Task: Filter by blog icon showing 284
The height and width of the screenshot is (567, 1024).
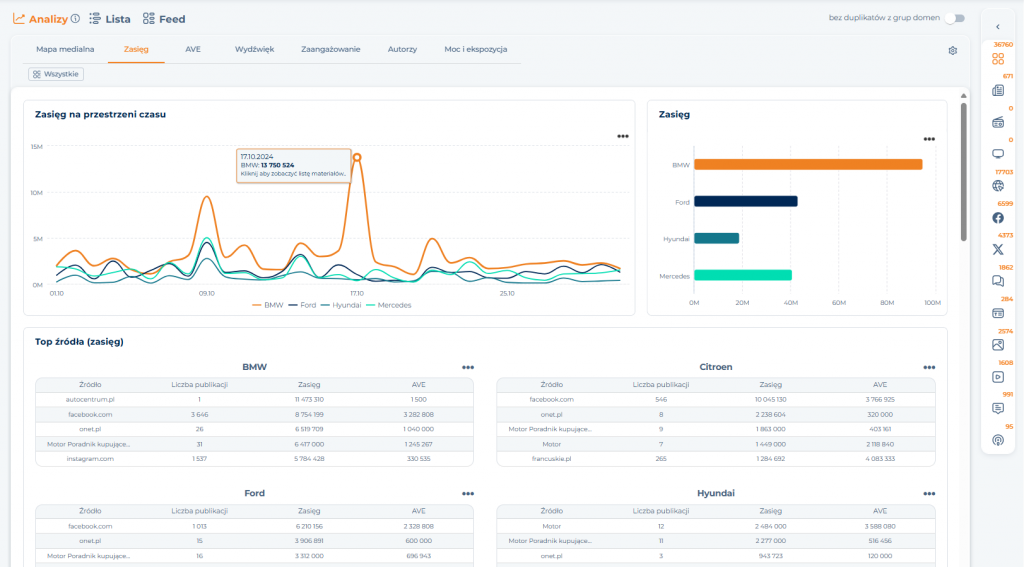Action: [998, 313]
